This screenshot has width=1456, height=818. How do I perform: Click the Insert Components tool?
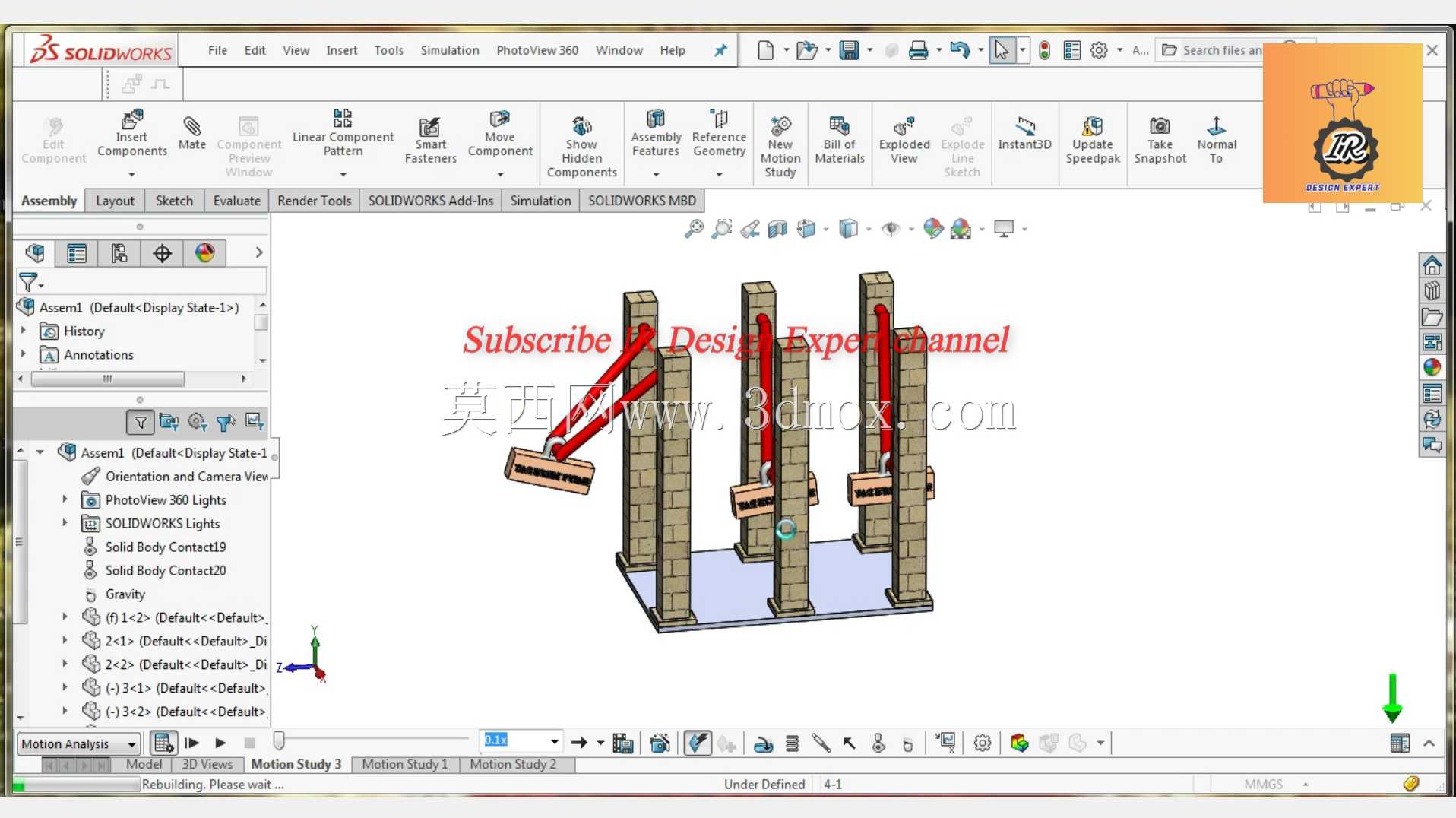tap(131, 135)
